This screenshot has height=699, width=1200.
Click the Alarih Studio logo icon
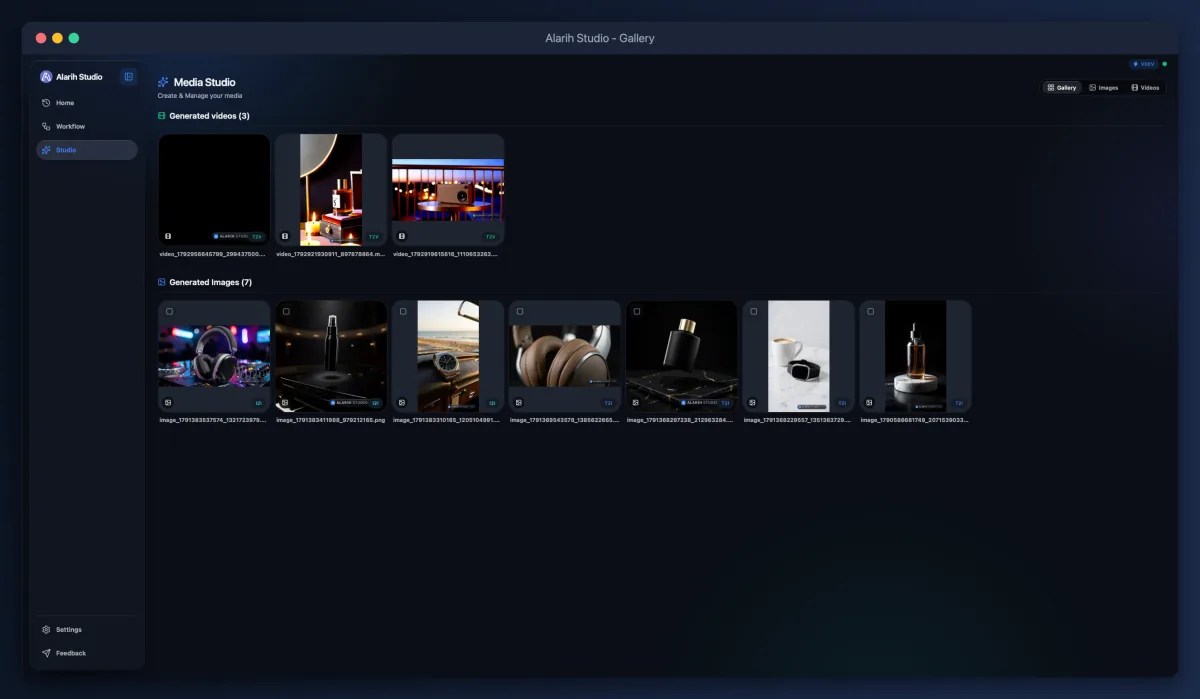pyautogui.click(x=46, y=77)
